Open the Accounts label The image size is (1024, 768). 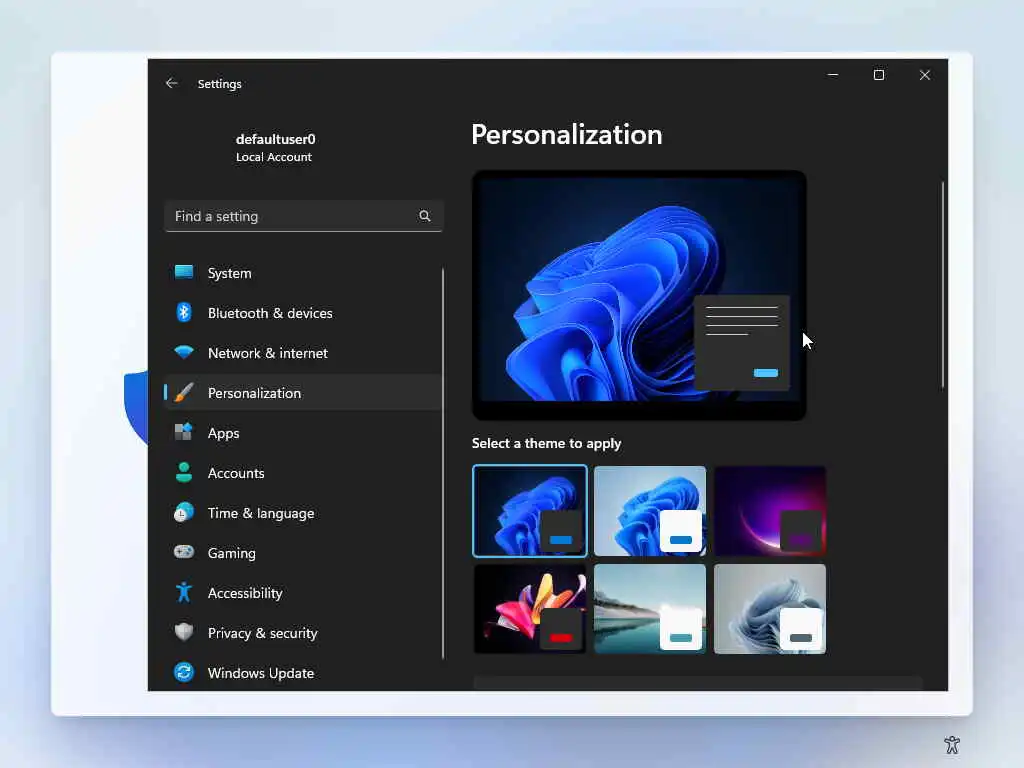pyautogui.click(x=236, y=473)
